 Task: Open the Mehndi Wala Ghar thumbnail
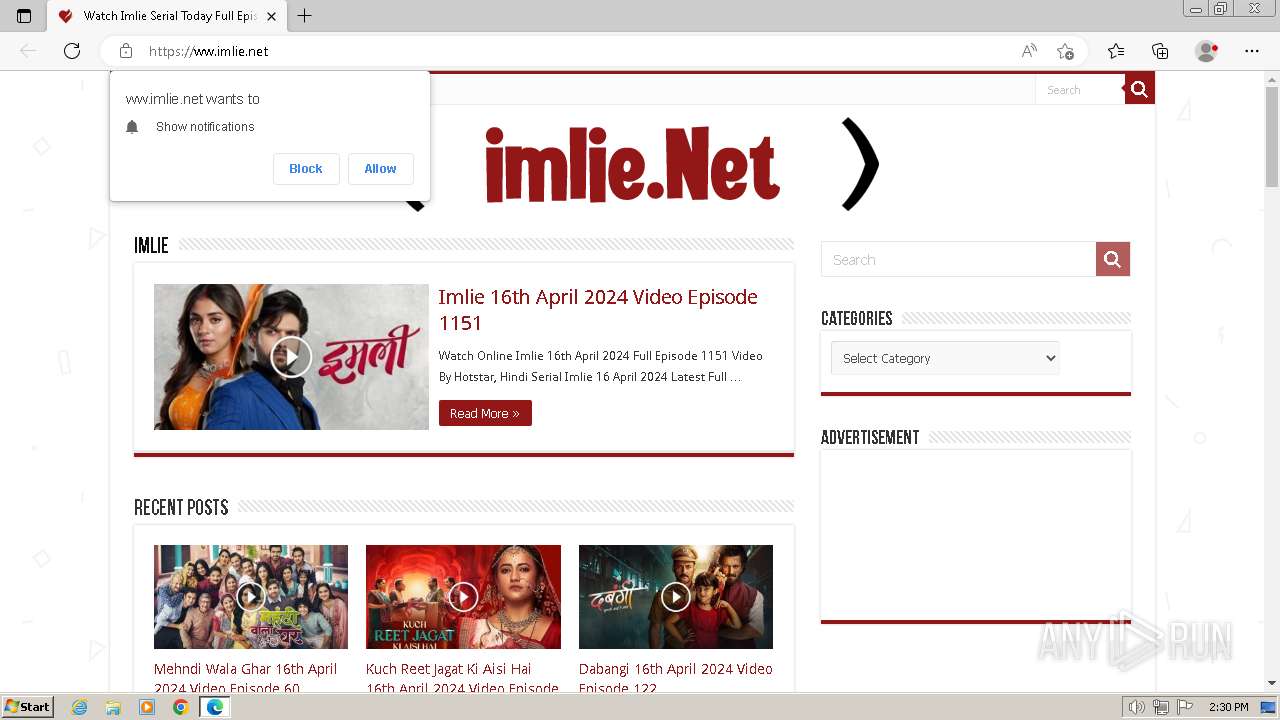[251, 597]
